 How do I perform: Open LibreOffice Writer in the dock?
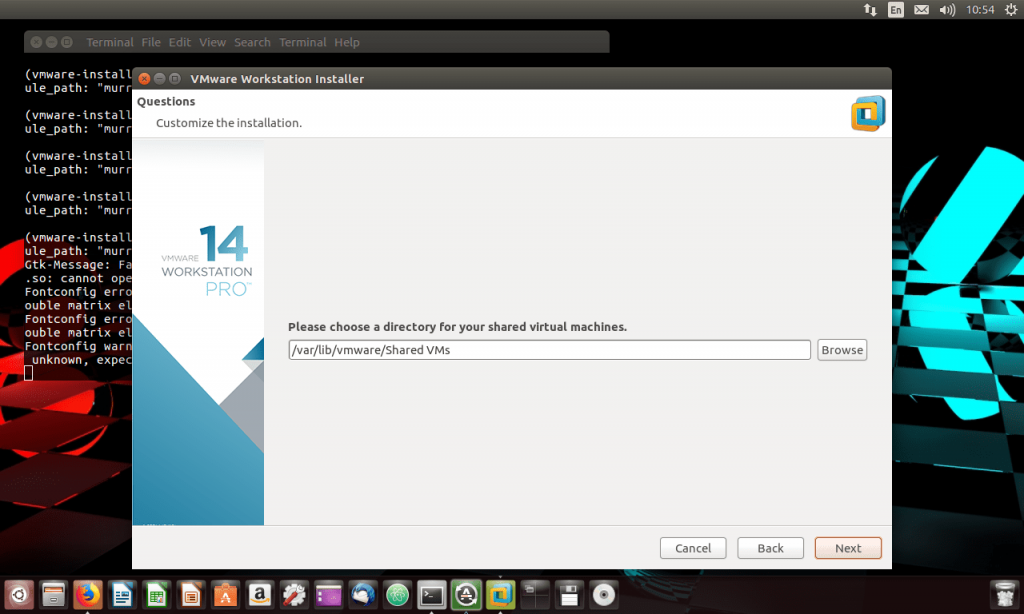coord(122,595)
